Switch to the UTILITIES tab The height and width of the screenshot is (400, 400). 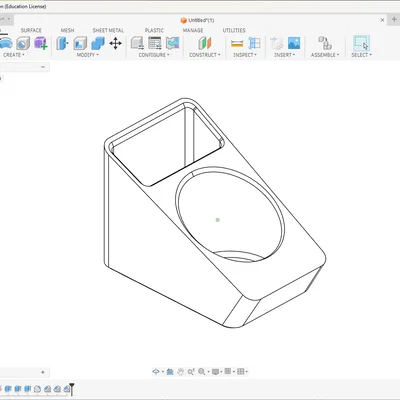click(x=234, y=30)
